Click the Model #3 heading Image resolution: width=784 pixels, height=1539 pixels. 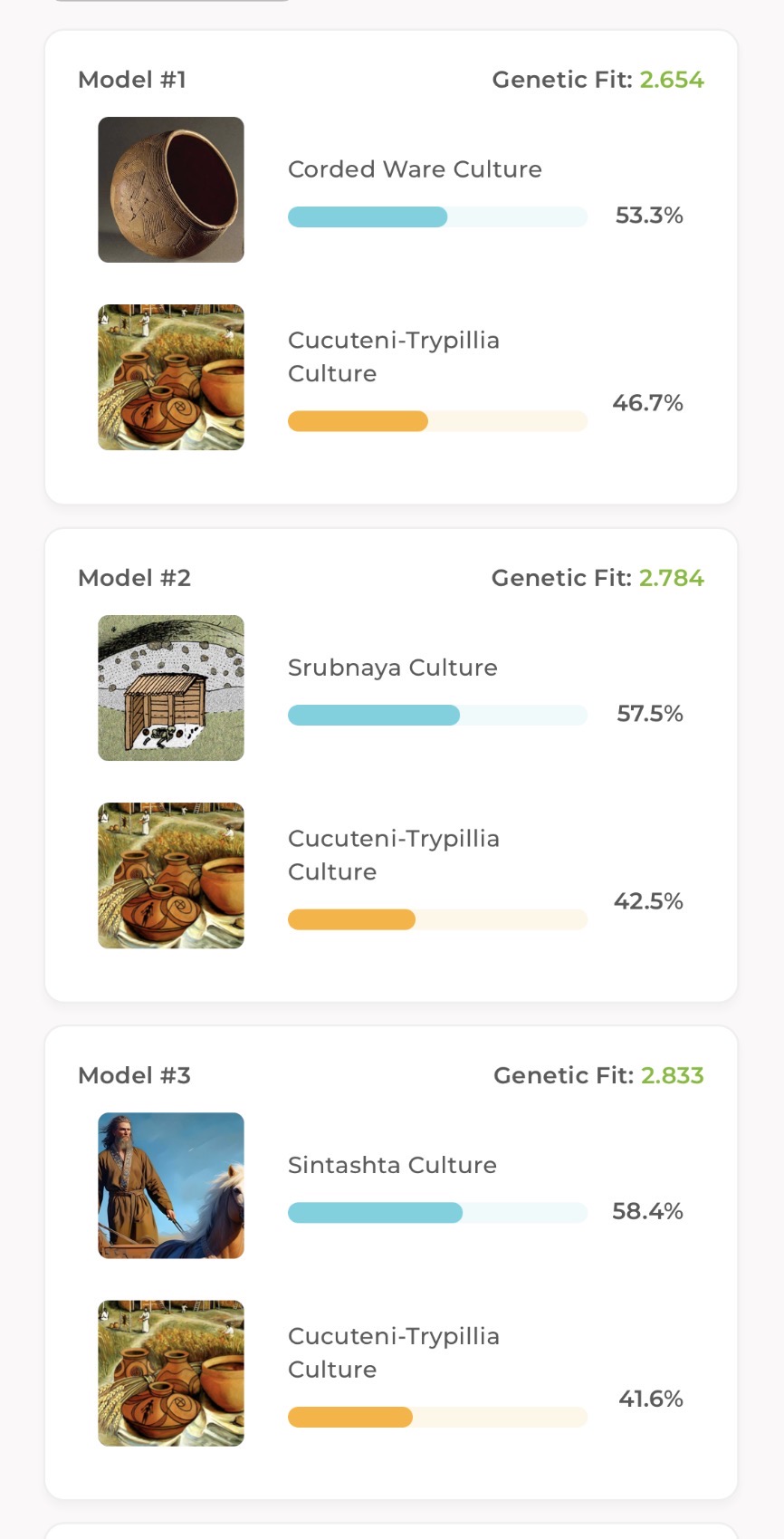(134, 1075)
